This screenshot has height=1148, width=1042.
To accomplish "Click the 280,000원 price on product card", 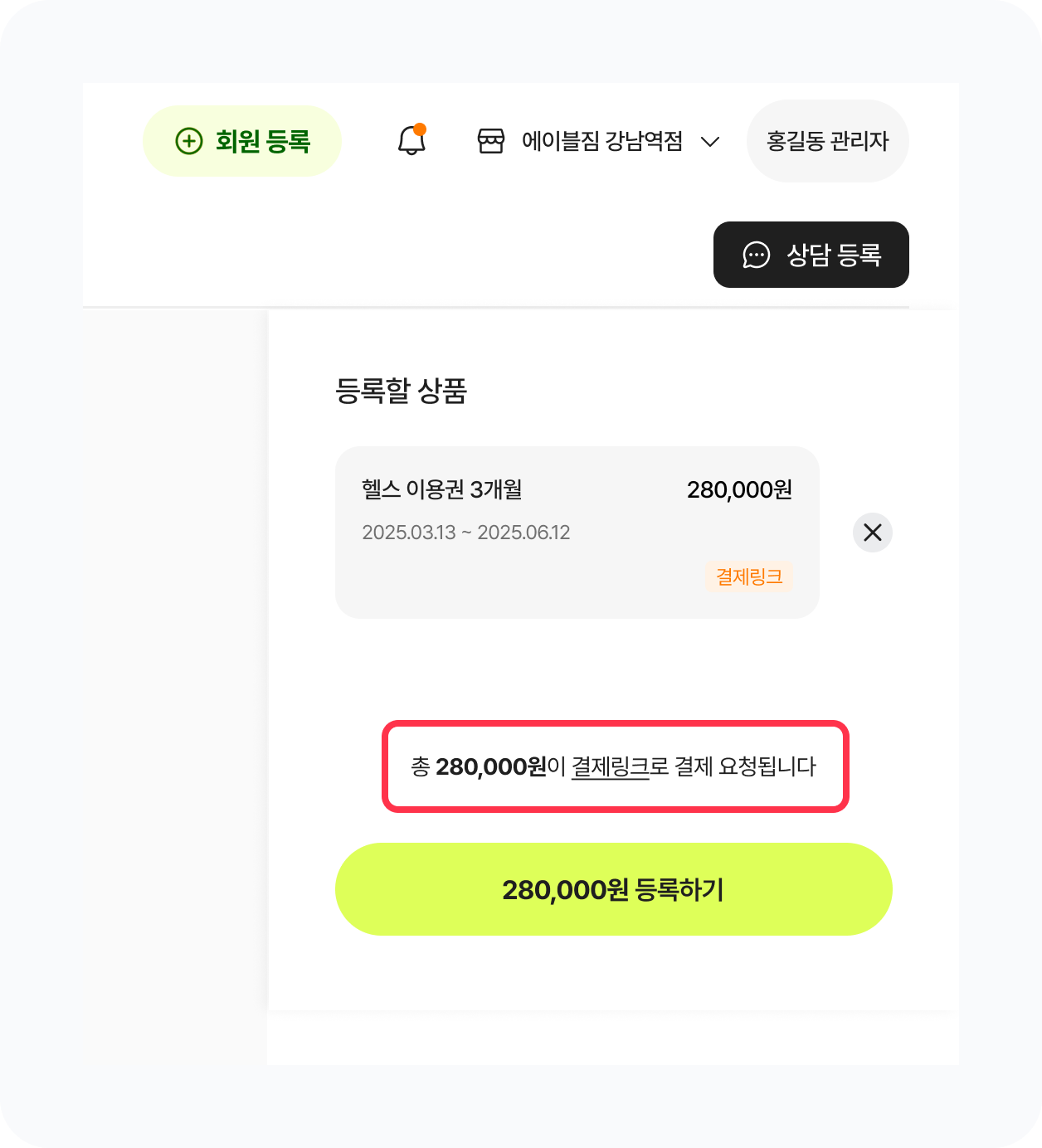I will click(x=739, y=489).
